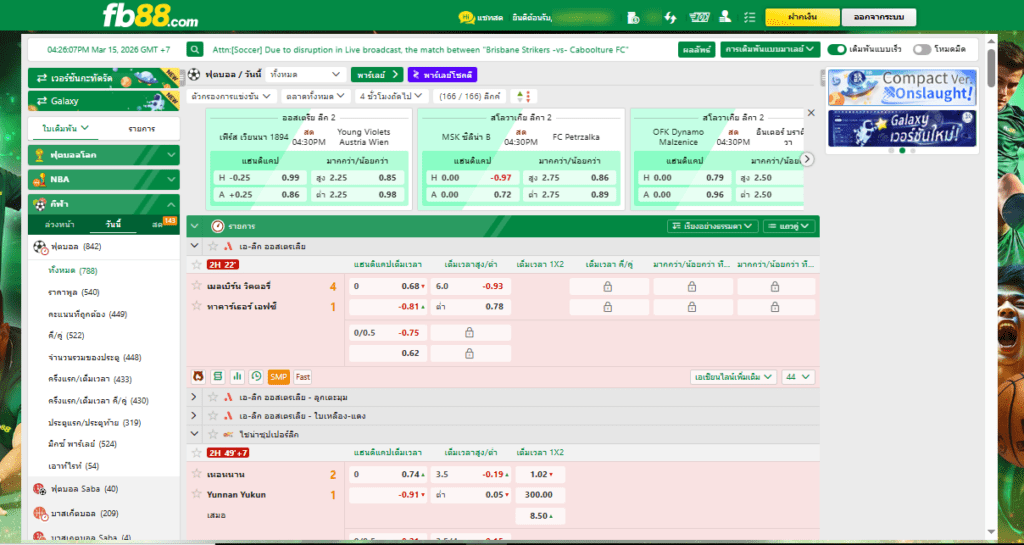Click the results button
This screenshot has height=545, width=1024.
(x=697, y=50)
